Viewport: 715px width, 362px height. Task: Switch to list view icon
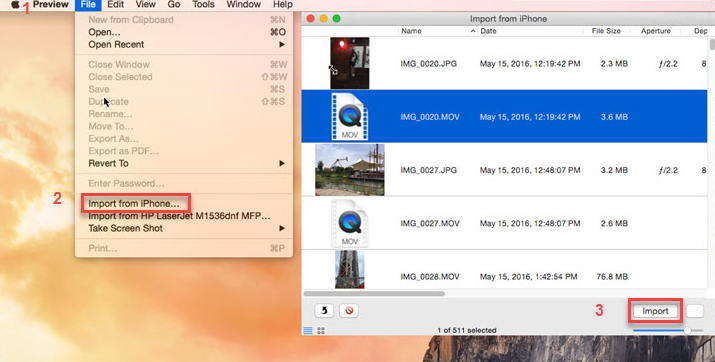click(308, 331)
